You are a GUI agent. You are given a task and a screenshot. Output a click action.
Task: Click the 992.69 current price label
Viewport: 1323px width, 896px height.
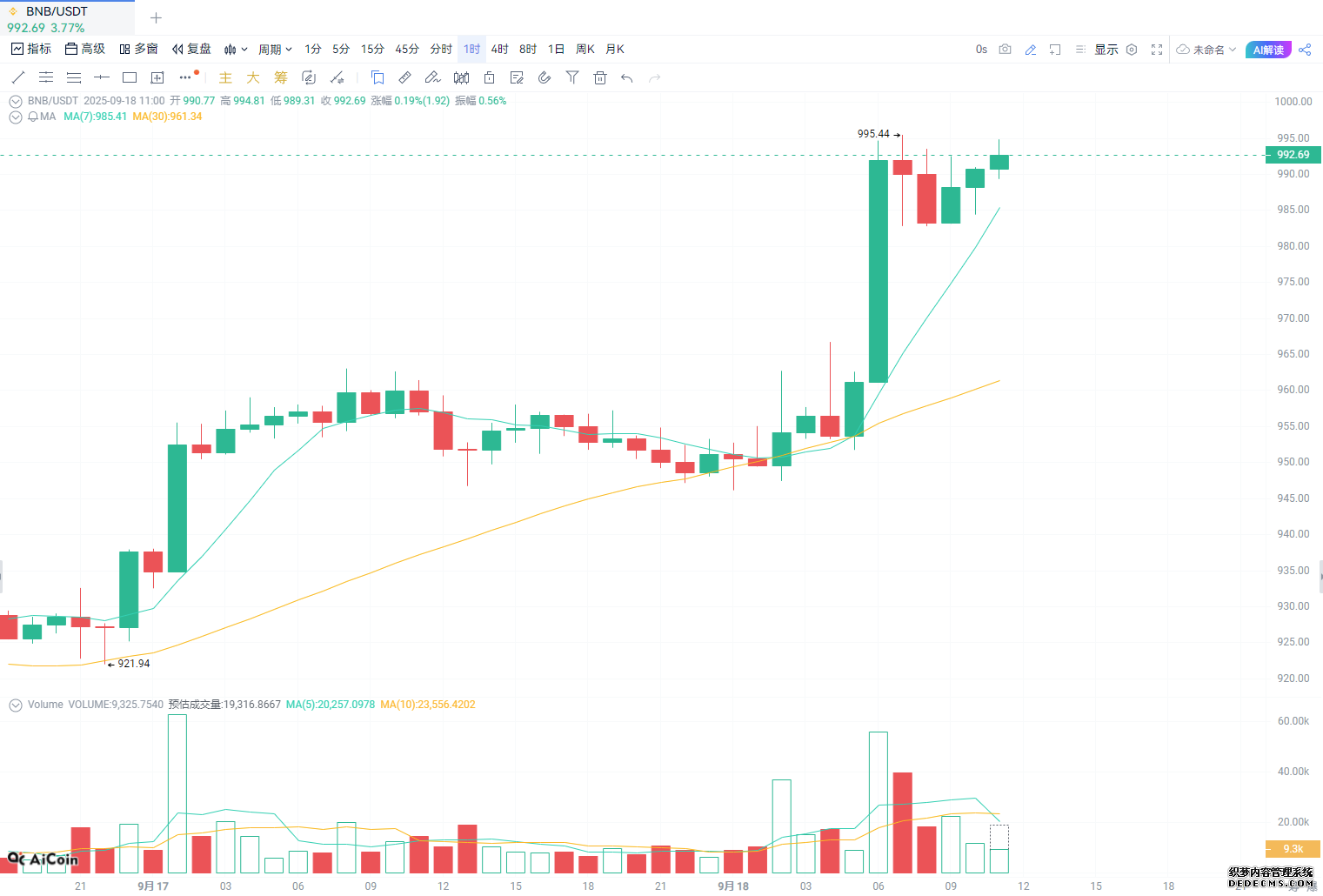(1293, 155)
